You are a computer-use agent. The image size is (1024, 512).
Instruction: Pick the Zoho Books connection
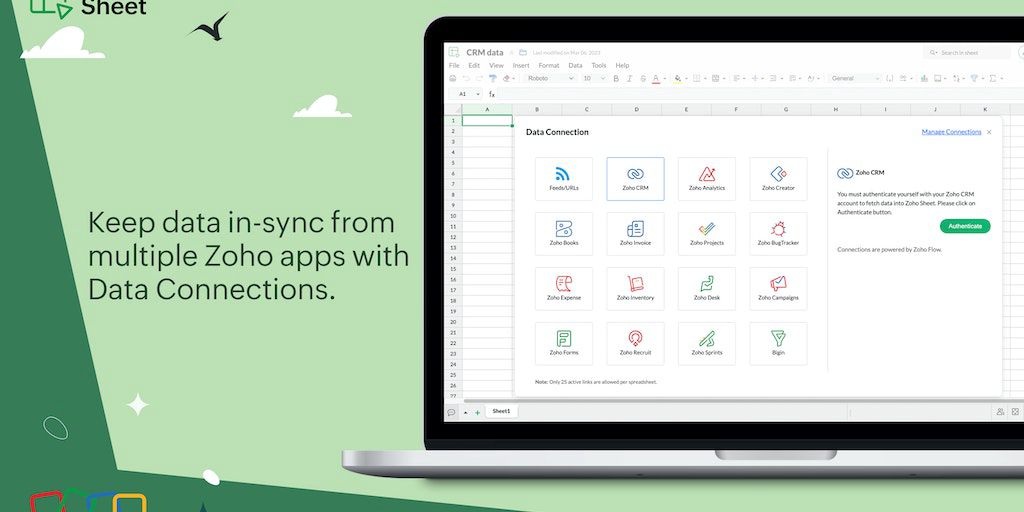563,233
